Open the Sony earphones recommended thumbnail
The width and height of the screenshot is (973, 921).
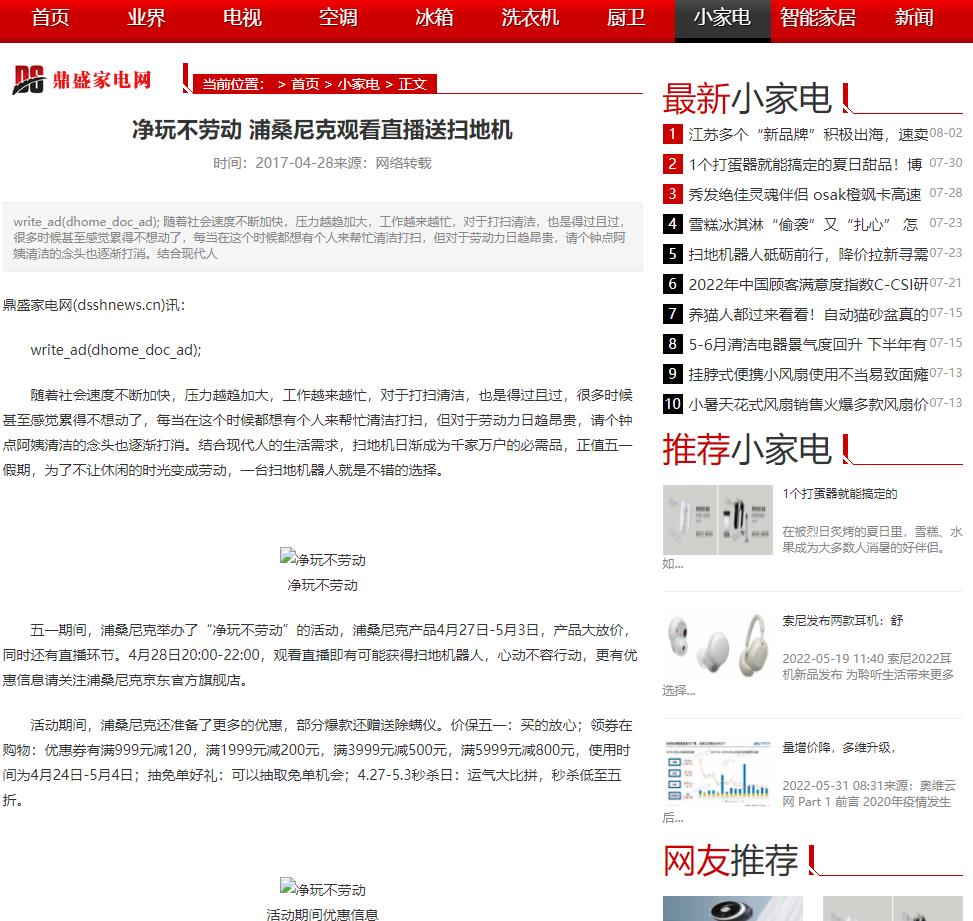pyautogui.click(x=717, y=646)
